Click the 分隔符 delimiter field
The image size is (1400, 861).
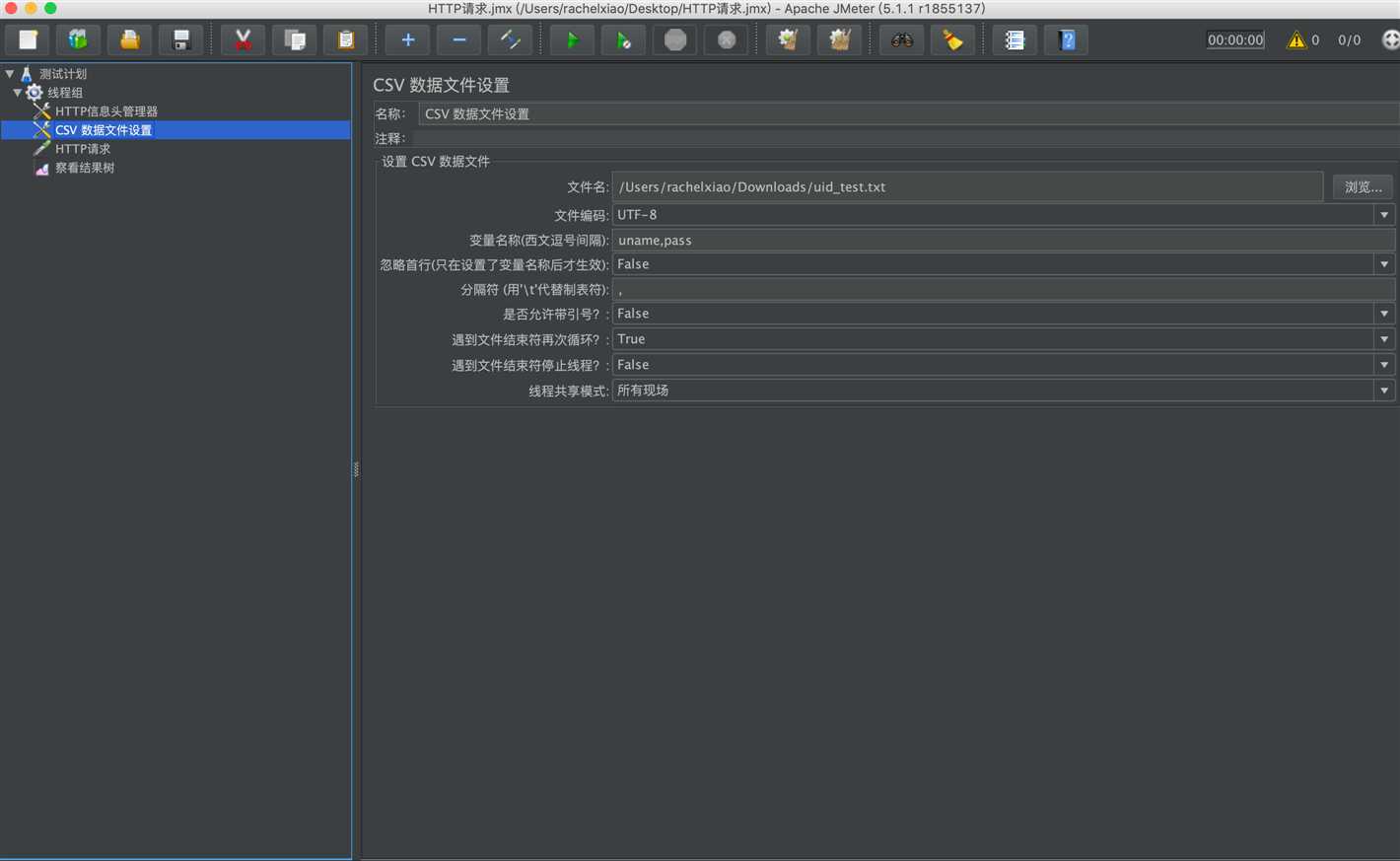[1004, 290]
